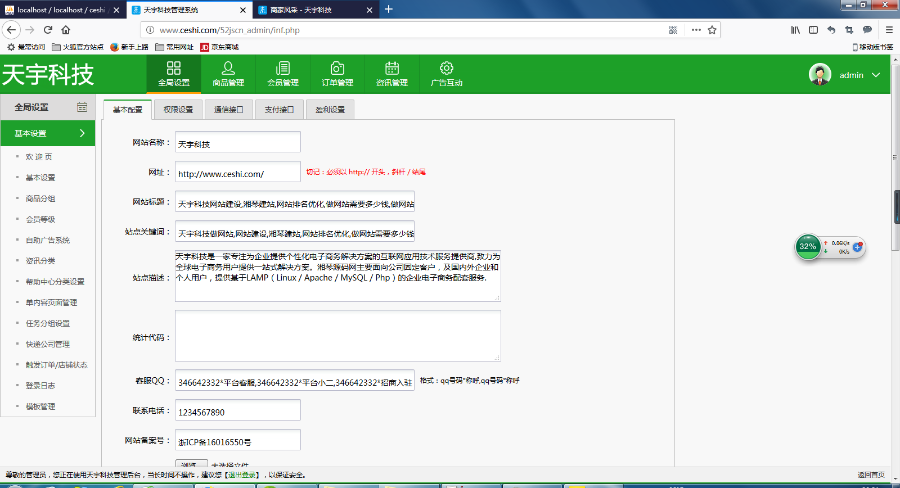Click the undo arrow icon in browser toolbar
The height and width of the screenshot is (488, 900).
tap(831, 30)
